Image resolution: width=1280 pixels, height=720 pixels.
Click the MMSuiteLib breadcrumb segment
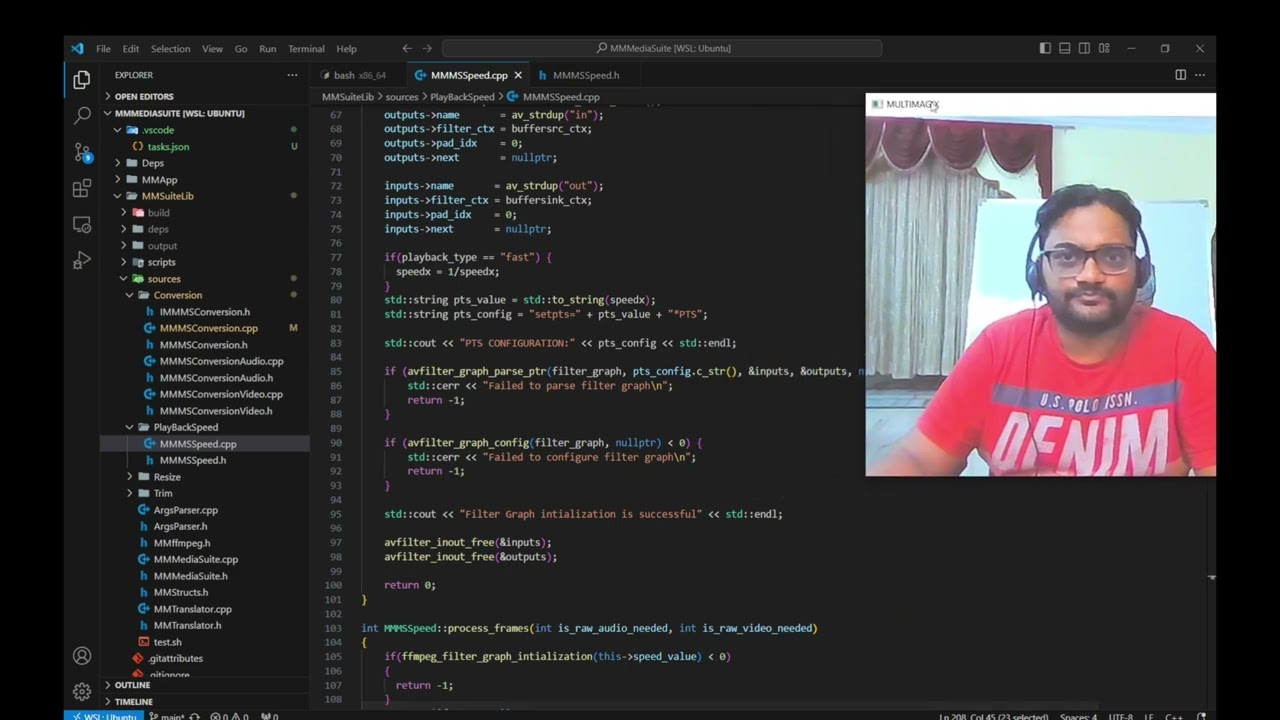(x=348, y=97)
